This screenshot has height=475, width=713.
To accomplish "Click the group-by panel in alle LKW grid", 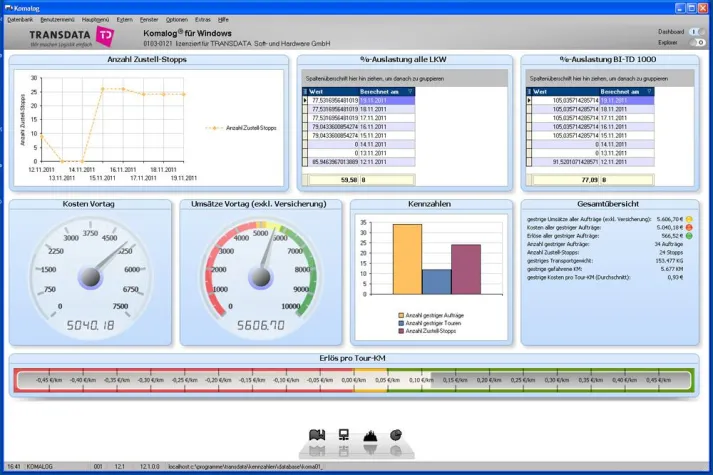I will click(404, 78).
